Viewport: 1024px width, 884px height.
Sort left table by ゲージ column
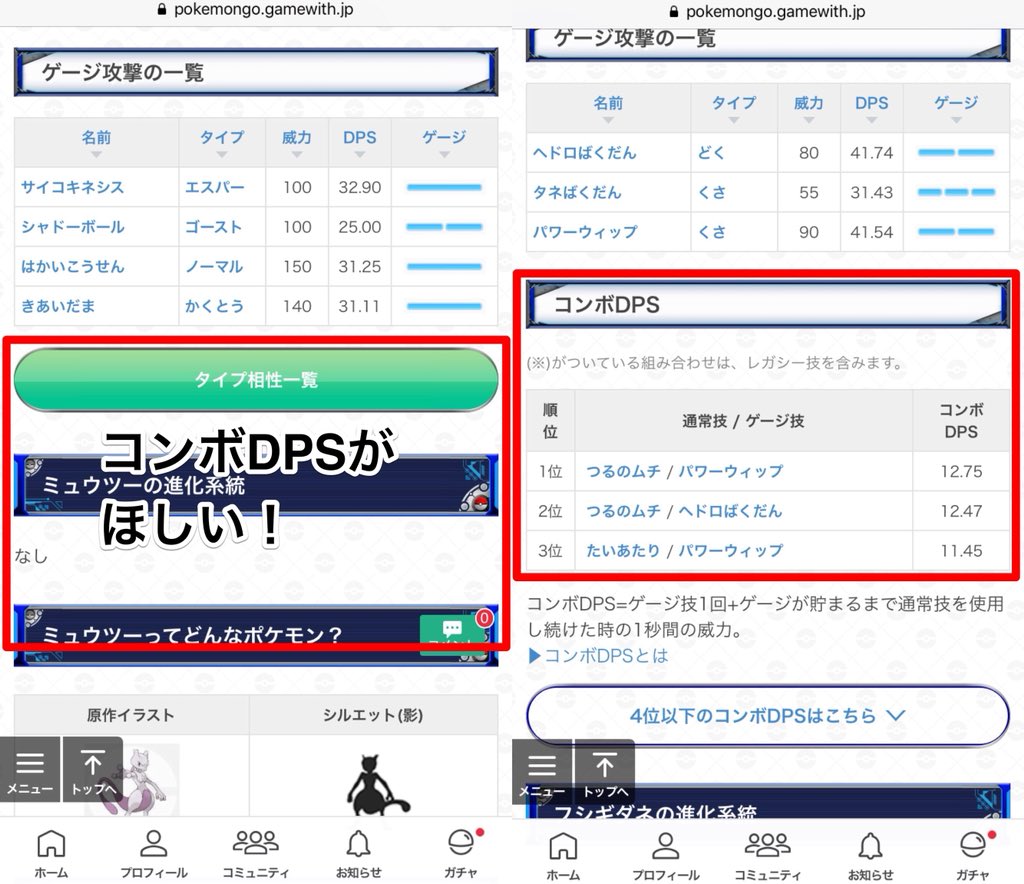coord(444,142)
